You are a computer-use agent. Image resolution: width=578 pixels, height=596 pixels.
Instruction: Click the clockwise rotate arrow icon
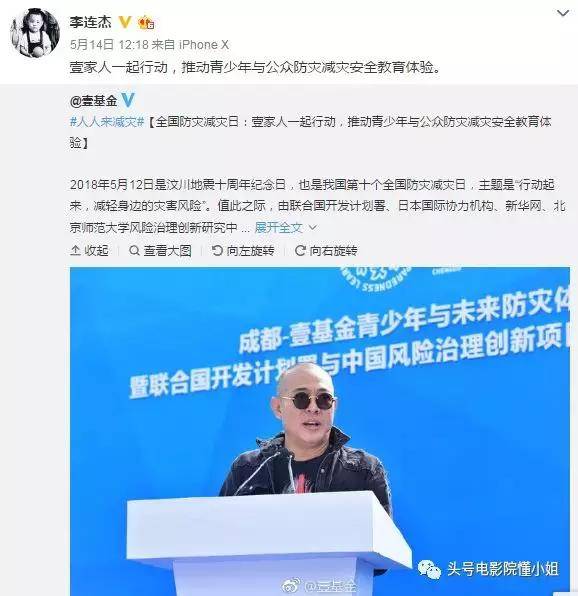click(x=300, y=250)
